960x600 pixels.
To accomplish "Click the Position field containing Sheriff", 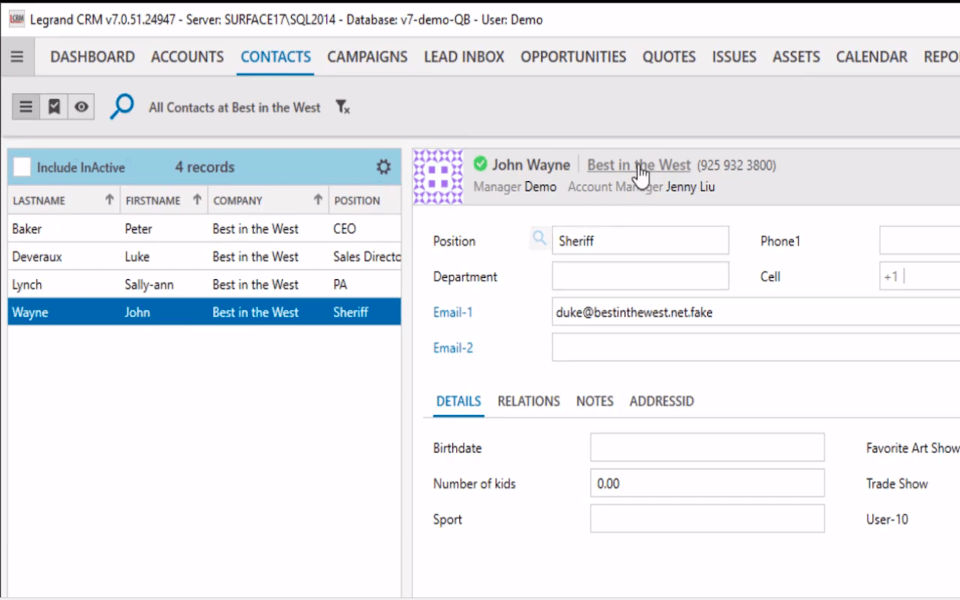I will click(x=640, y=241).
